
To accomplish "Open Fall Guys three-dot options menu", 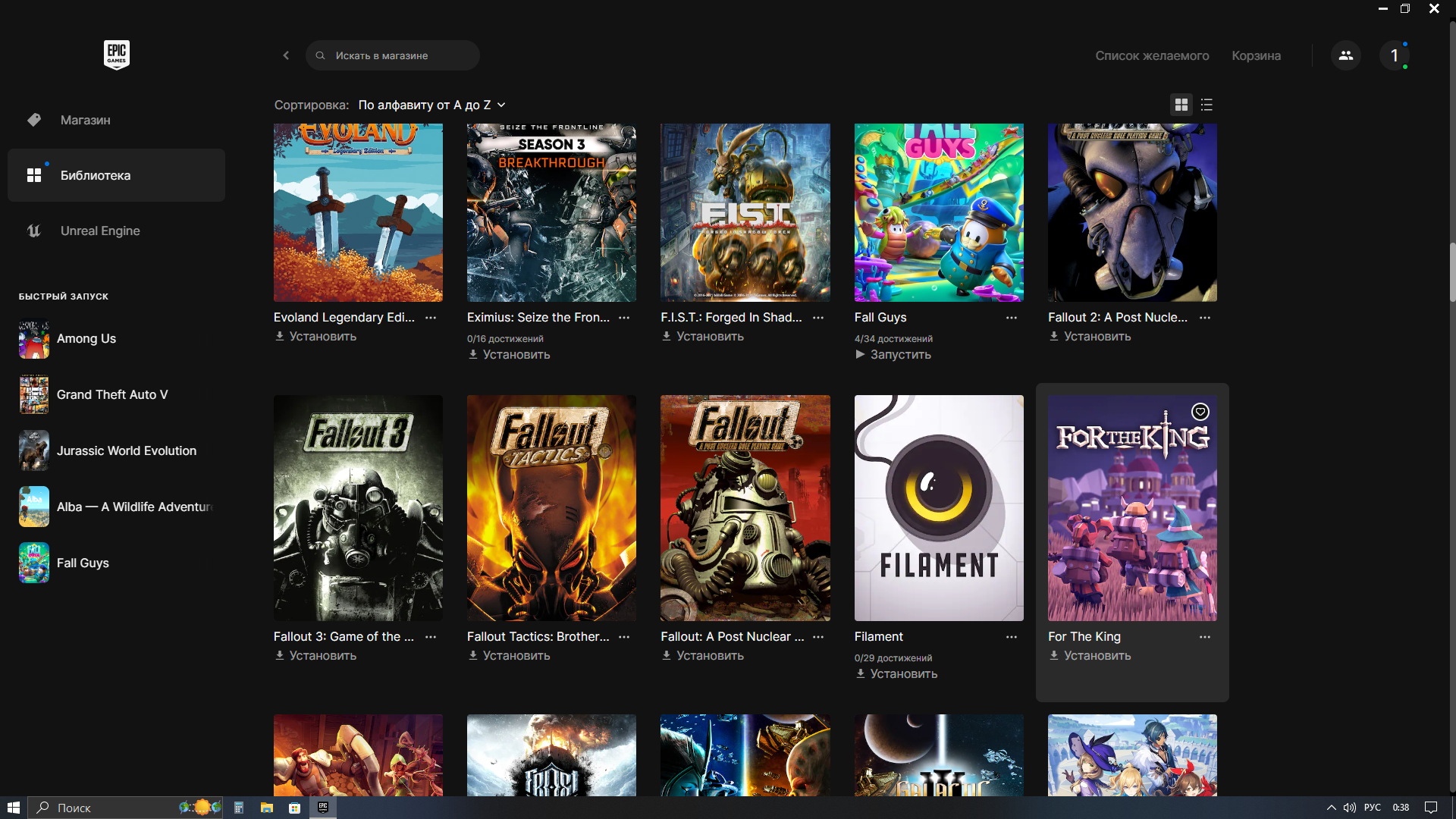I will [1011, 318].
